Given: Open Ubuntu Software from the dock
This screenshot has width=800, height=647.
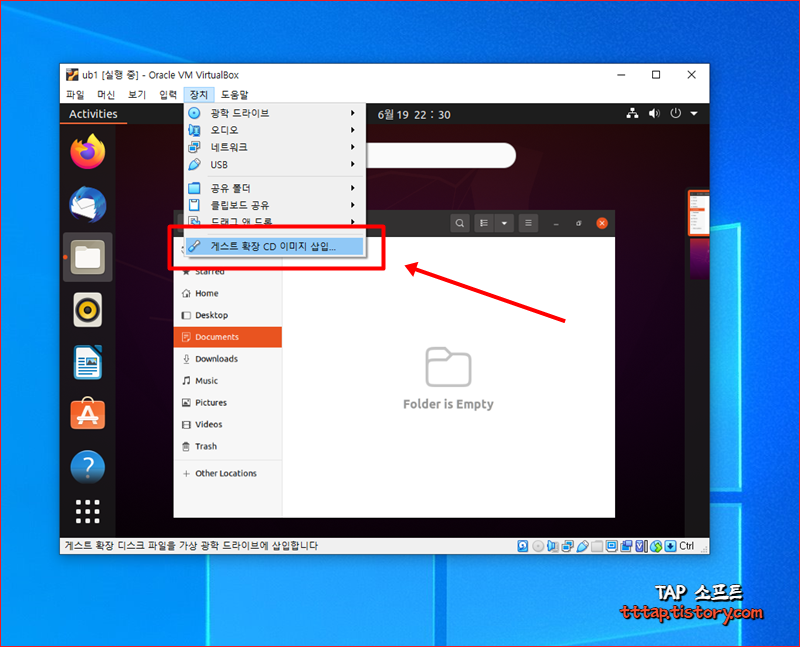Looking at the screenshot, I should point(88,414).
